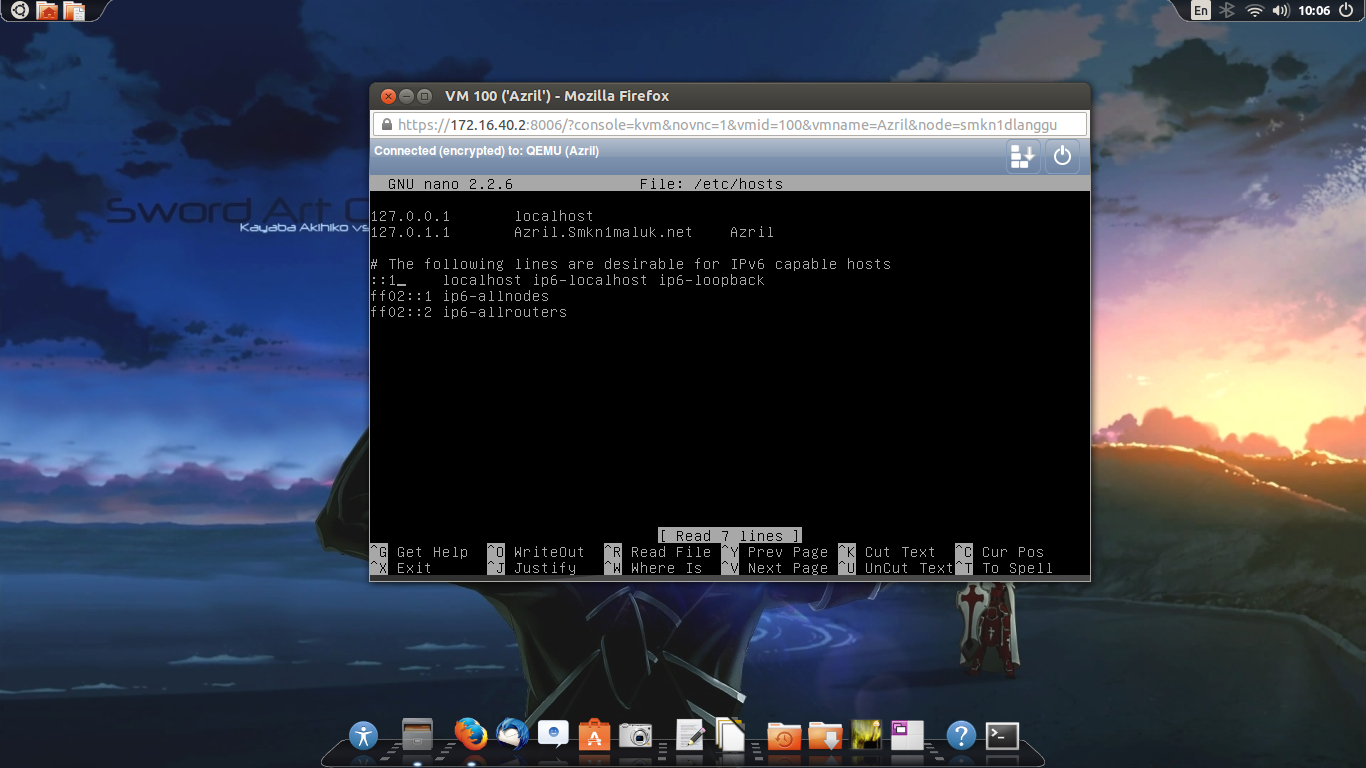Open the chat messenger icon in dock

tap(553, 734)
